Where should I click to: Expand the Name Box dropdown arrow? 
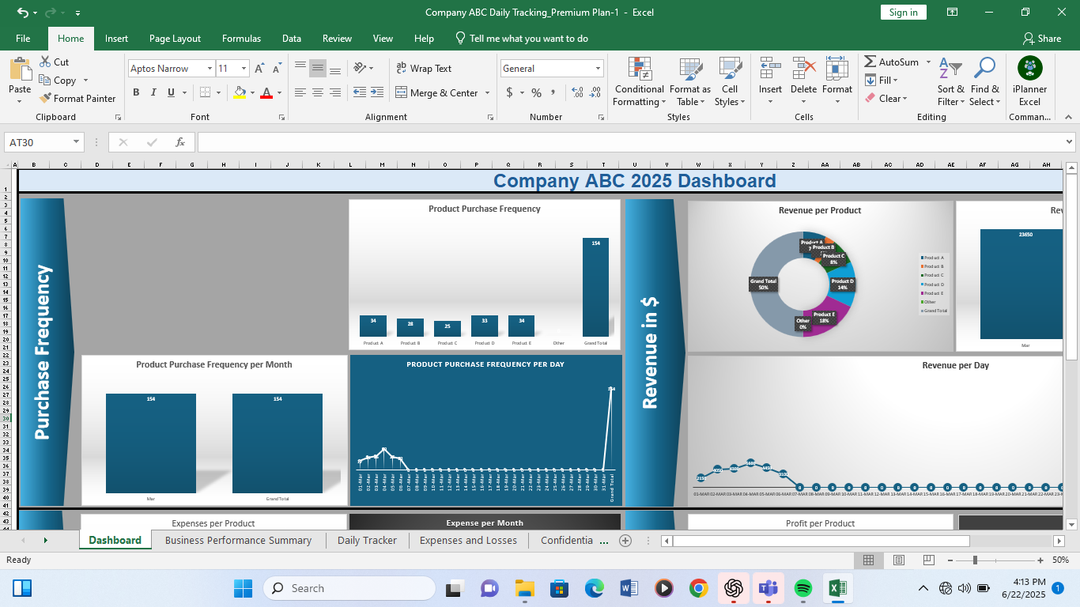[76, 142]
